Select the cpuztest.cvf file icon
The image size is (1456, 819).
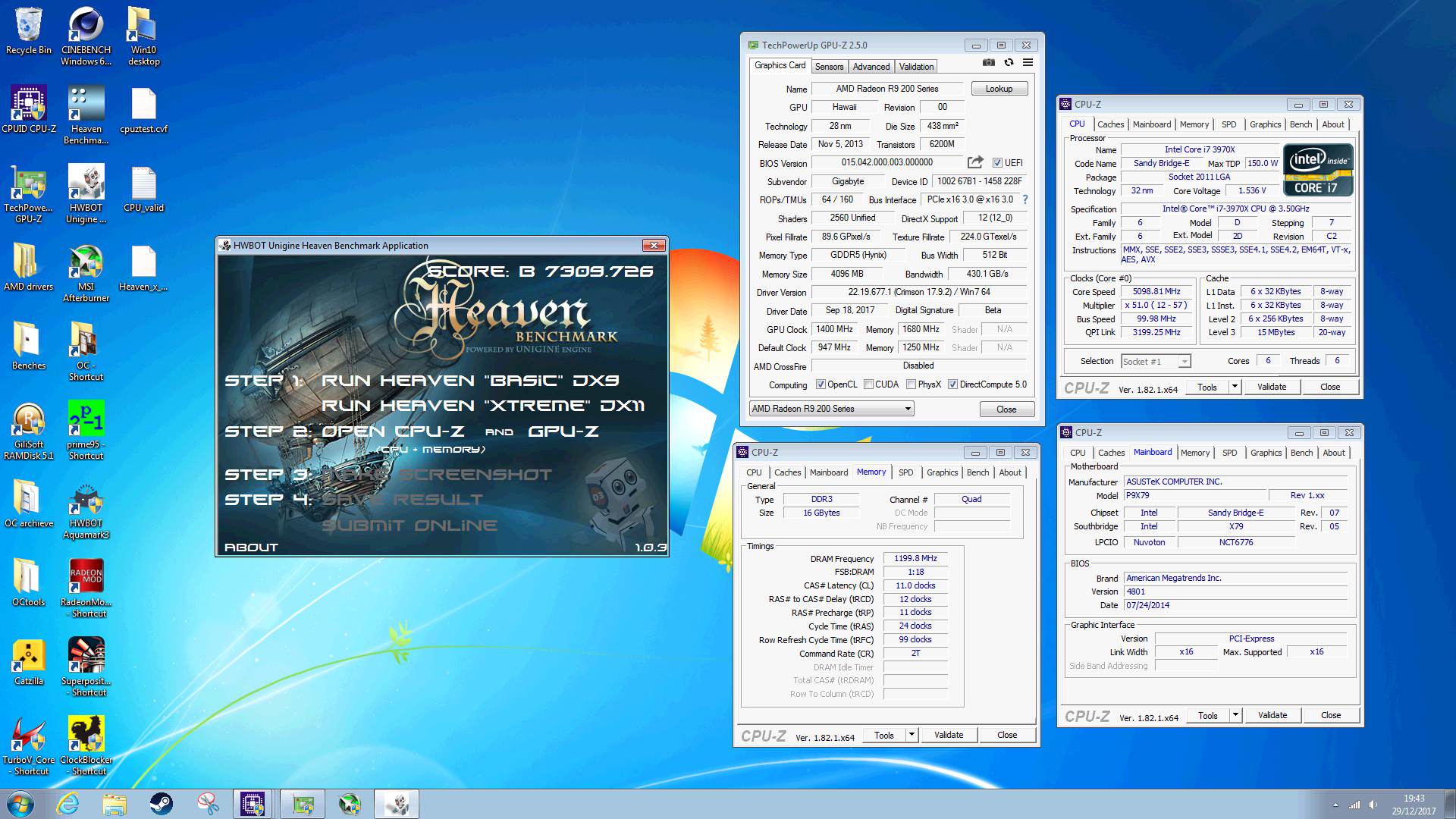tap(143, 110)
